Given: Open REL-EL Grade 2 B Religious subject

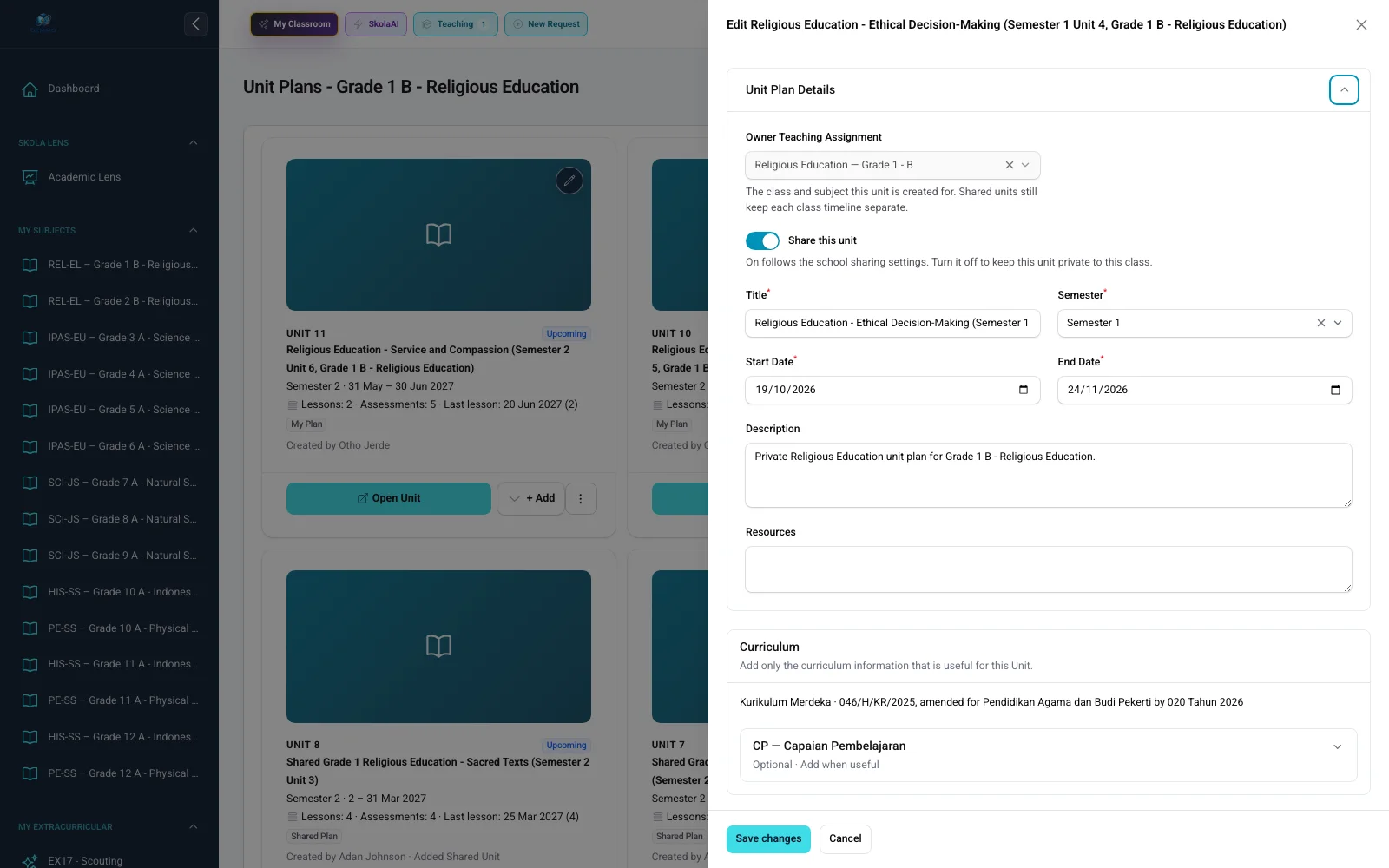Looking at the screenshot, I should point(109,301).
